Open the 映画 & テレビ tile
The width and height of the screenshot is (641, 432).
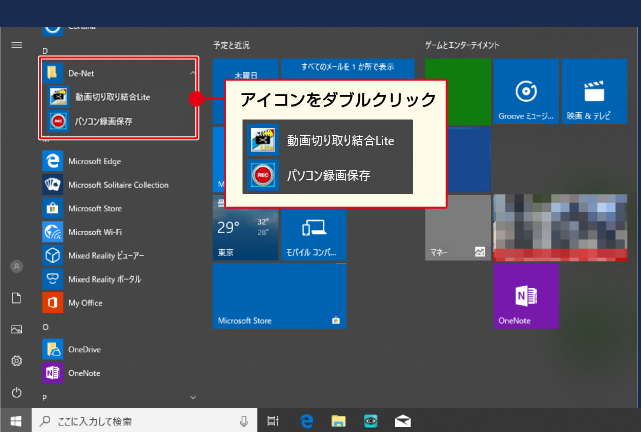pos(594,91)
